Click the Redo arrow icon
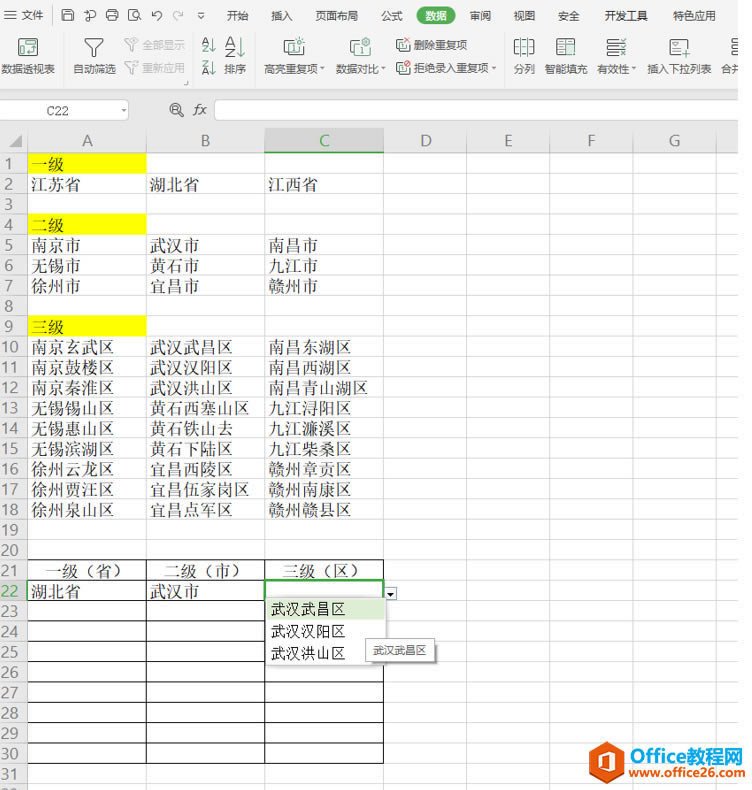Screen dimensions: 752x790 (178, 16)
